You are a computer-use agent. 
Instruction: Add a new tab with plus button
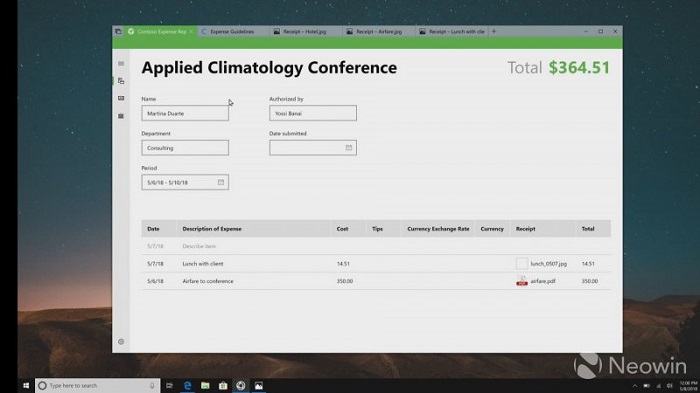coord(494,31)
